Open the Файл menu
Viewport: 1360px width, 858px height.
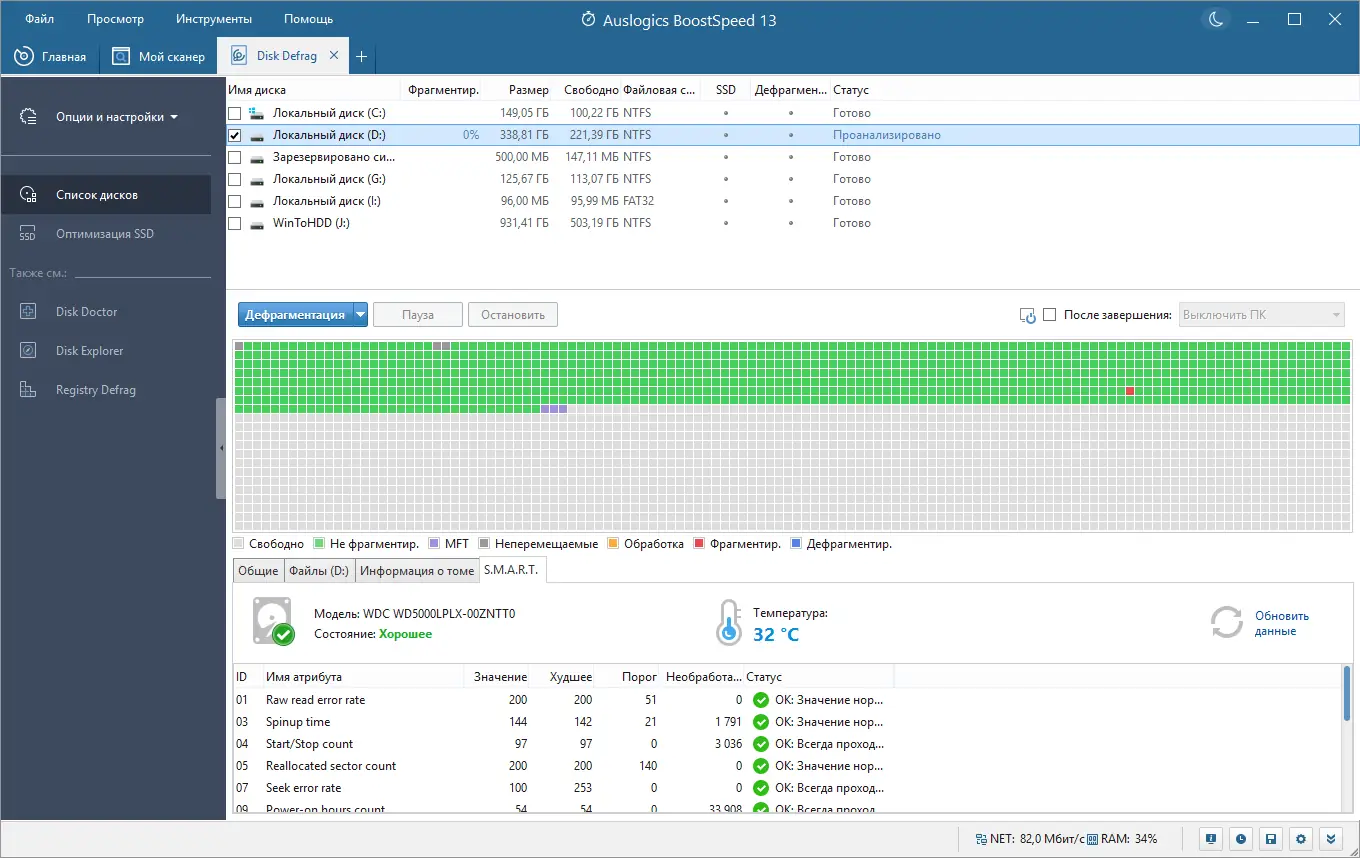point(40,19)
